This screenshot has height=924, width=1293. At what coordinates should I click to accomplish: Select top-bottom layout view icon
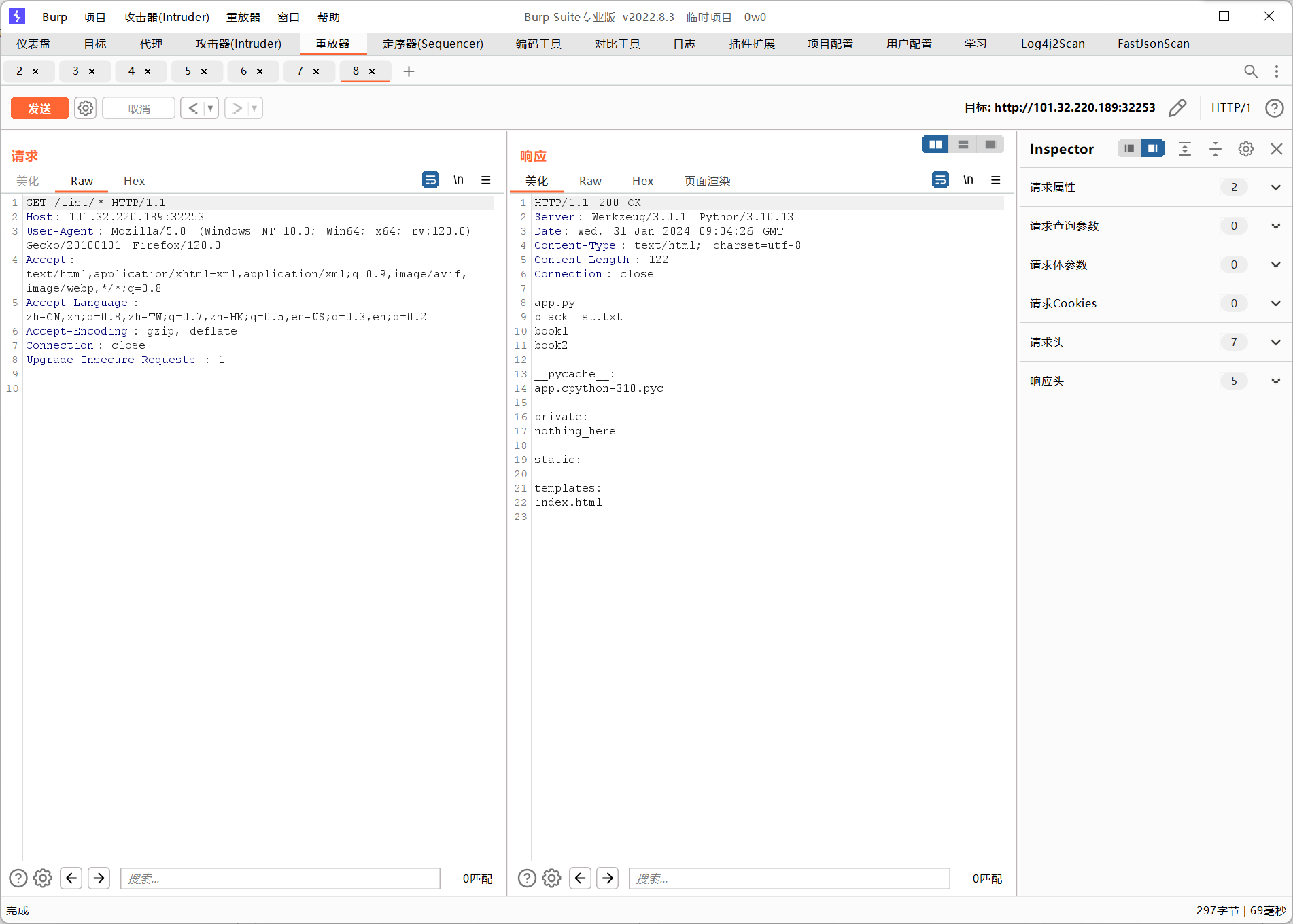coord(963,144)
